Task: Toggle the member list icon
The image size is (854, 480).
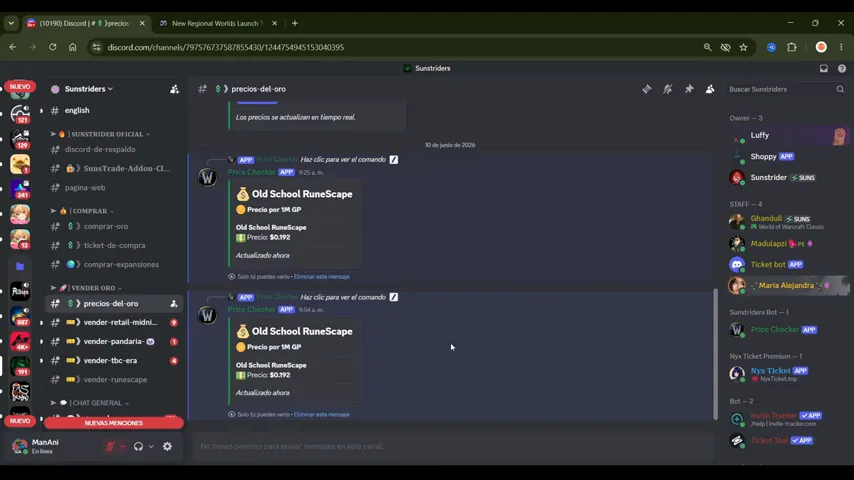Action: coord(710,89)
